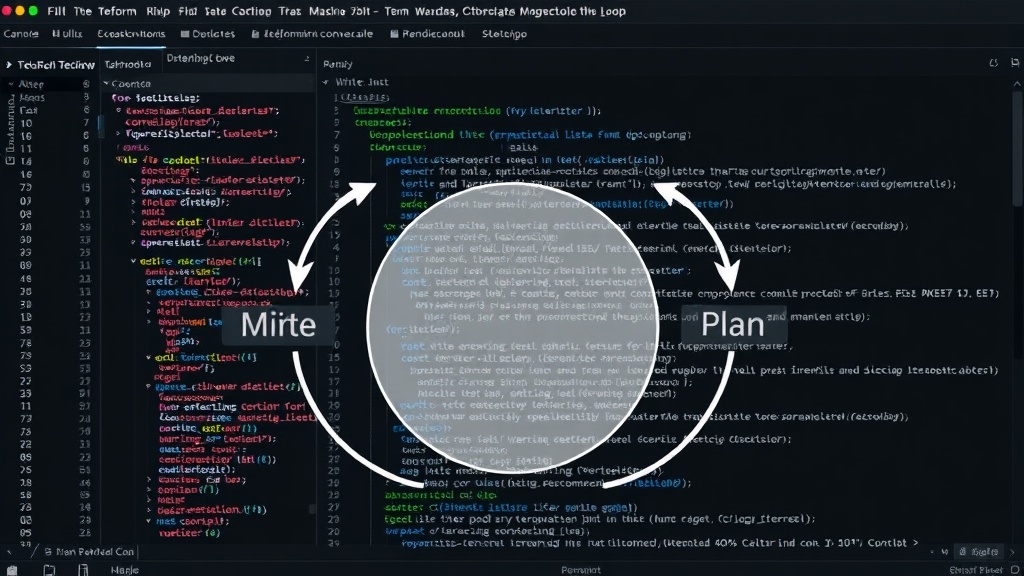The width and height of the screenshot is (1024, 576).
Task: Open the Teform menu
Action: (117, 11)
